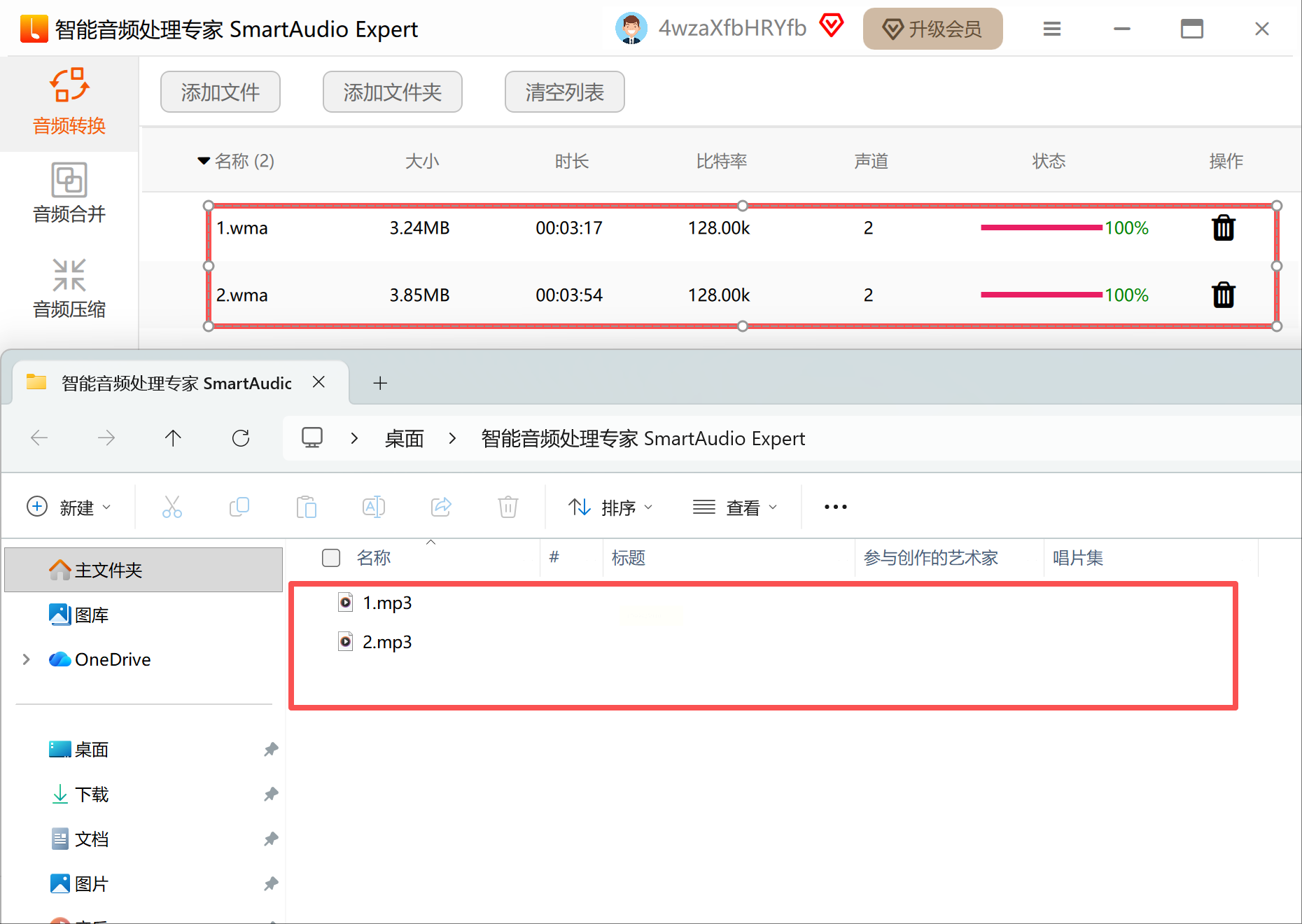Click the SmartAudio Expert app logo
This screenshot has width=1302, height=924.
click(34, 29)
